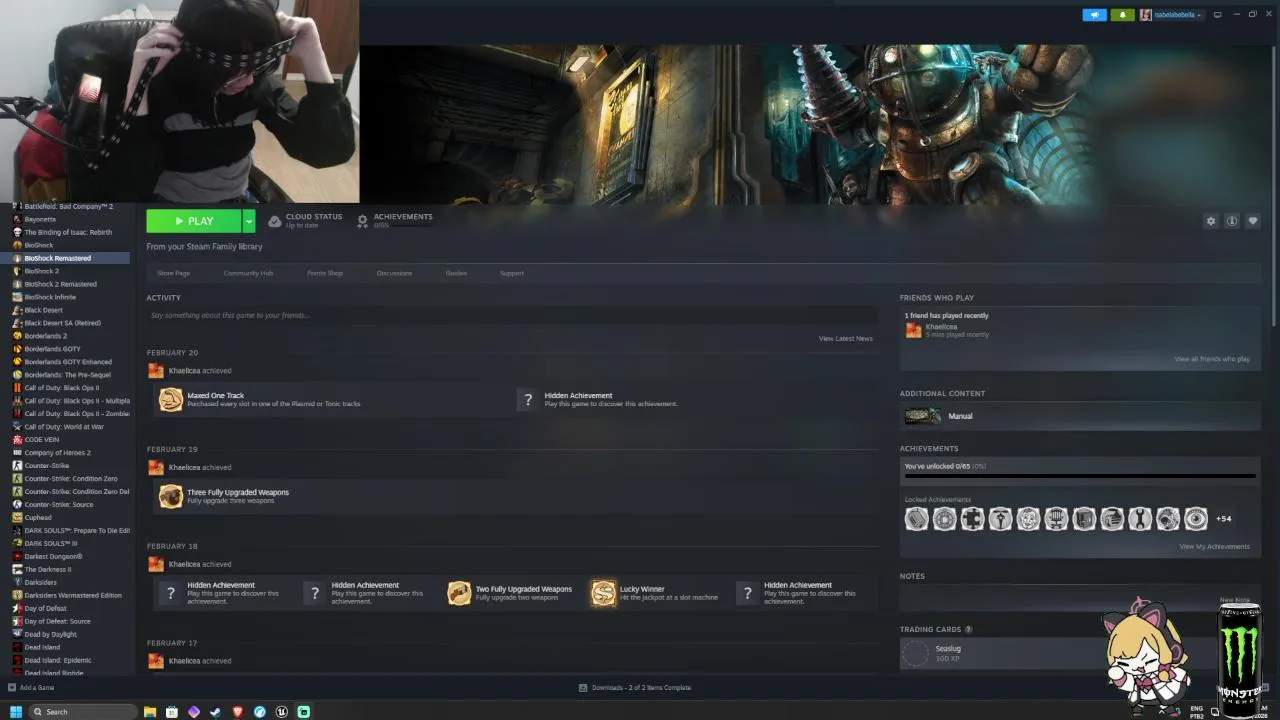This screenshot has height=720, width=1280.
Task: Open the Store Page tab
Action: click(174, 273)
